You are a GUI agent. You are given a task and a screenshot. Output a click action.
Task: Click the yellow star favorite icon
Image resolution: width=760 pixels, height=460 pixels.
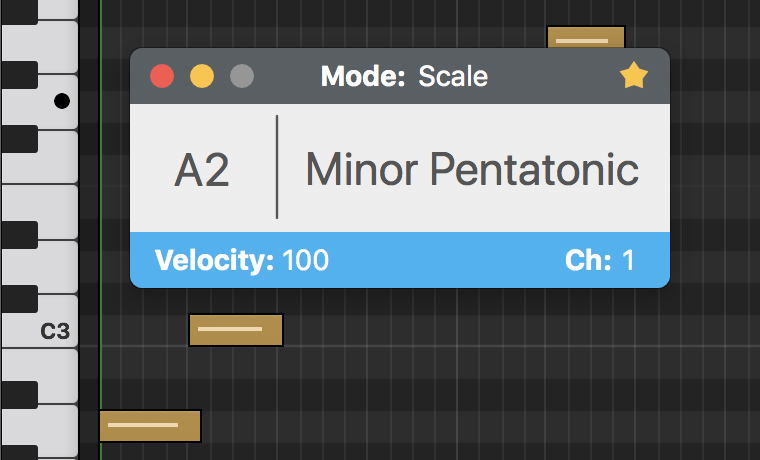click(x=634, y=76)
